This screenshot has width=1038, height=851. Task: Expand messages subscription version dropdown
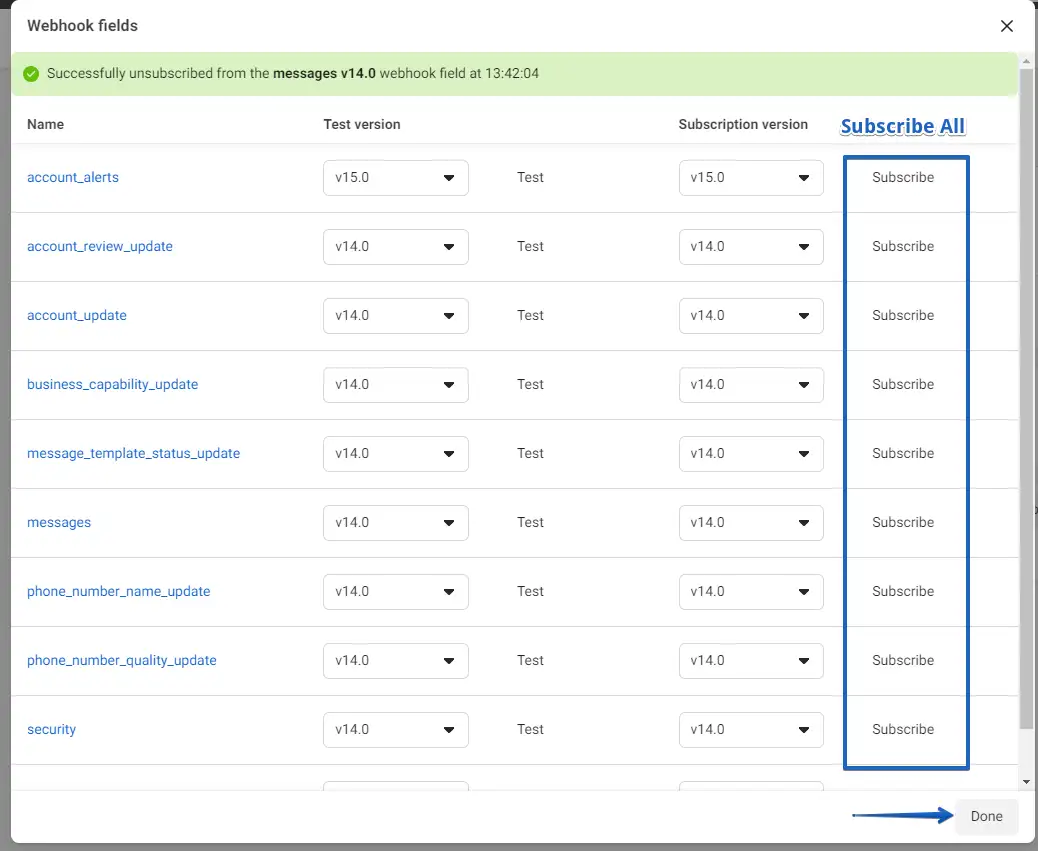point(751,523)
